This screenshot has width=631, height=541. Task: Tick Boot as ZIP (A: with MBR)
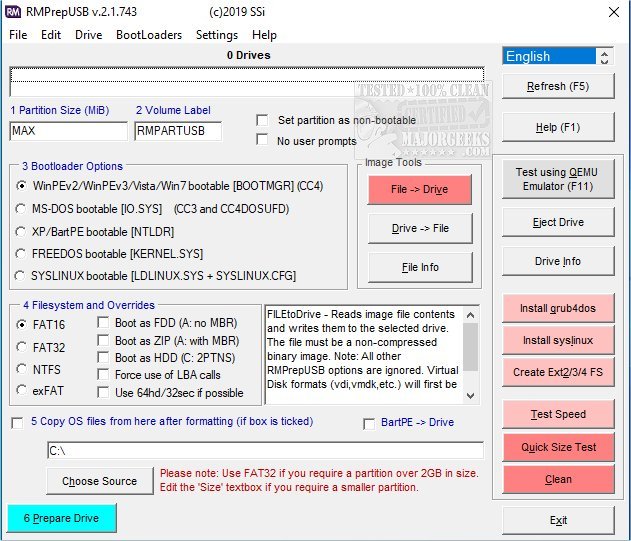(x=103, y=340)
